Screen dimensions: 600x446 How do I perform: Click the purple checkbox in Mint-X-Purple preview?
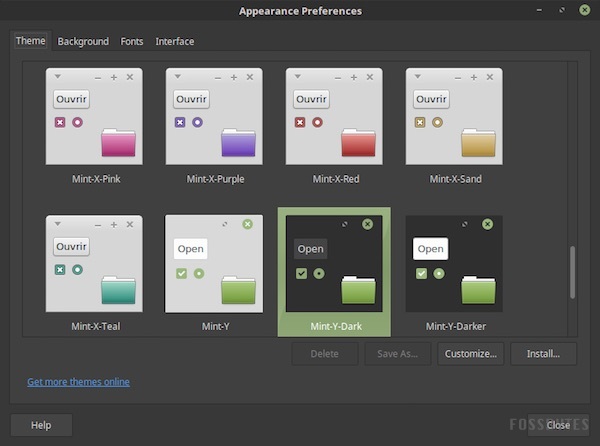tap(180, 122)
